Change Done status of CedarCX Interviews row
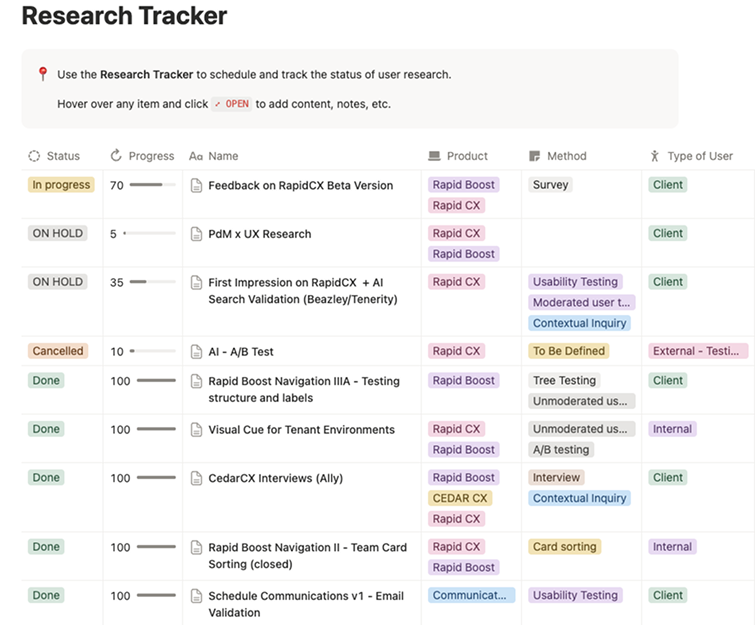755x625 pixels. (46, 478)
